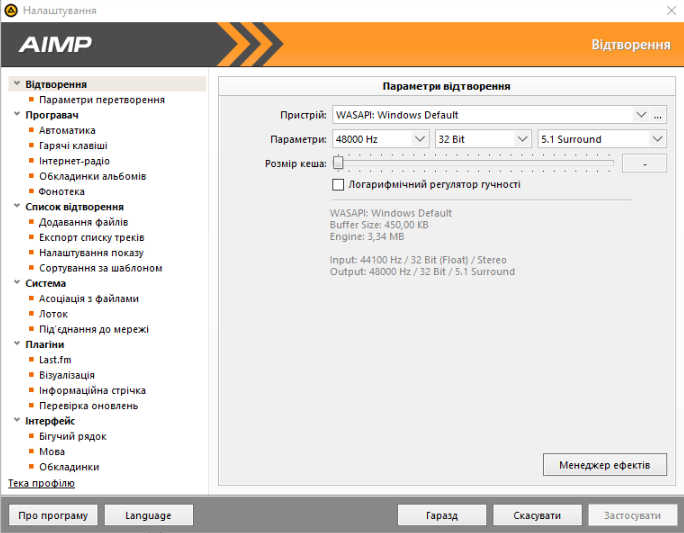
Task: Collapse the Відтворення tree section
Action: (x=17, y=83)
